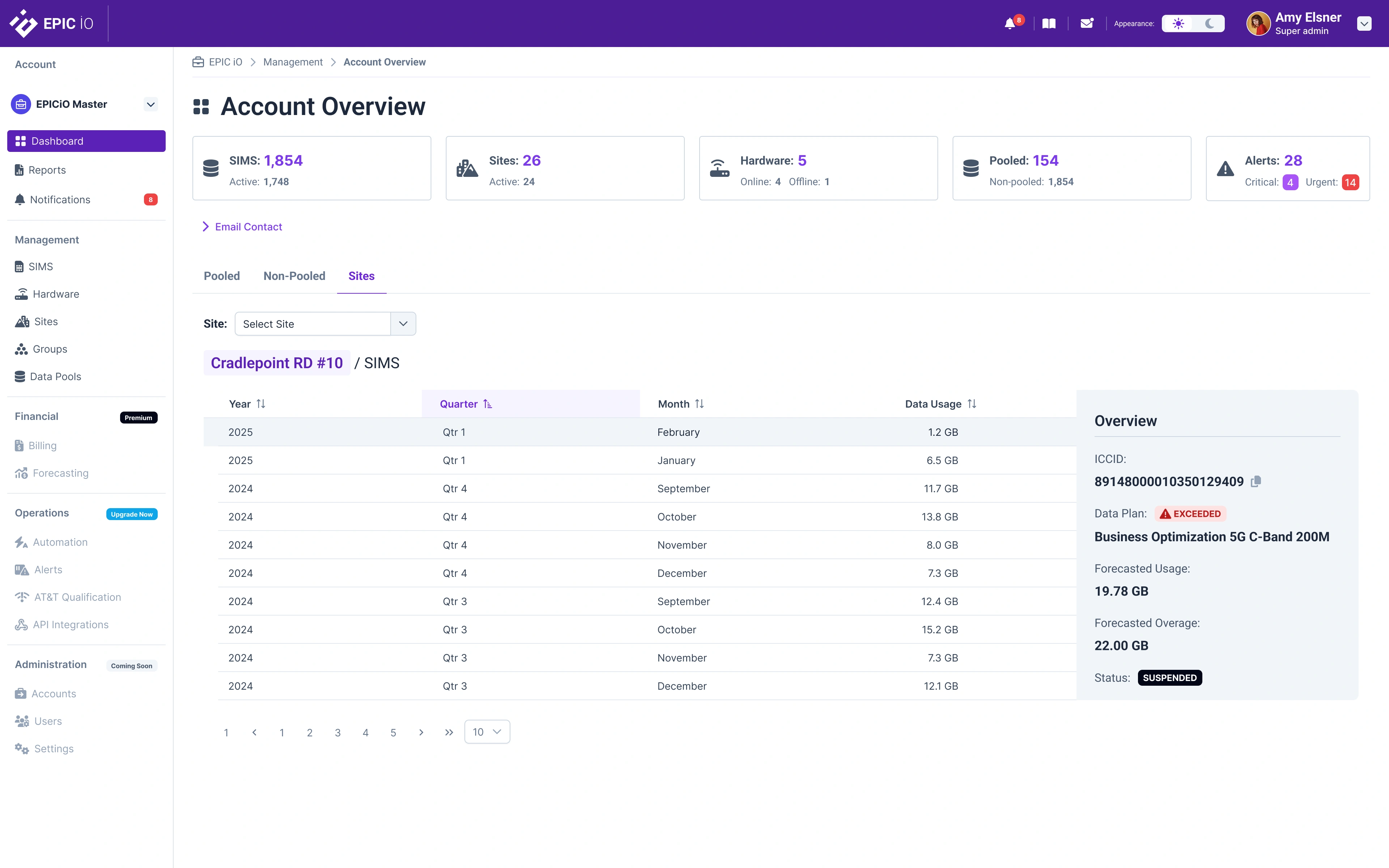Click the Data Pools sidebar icon
This screenshot has height=868, width=1389.
tap(20, 376)
